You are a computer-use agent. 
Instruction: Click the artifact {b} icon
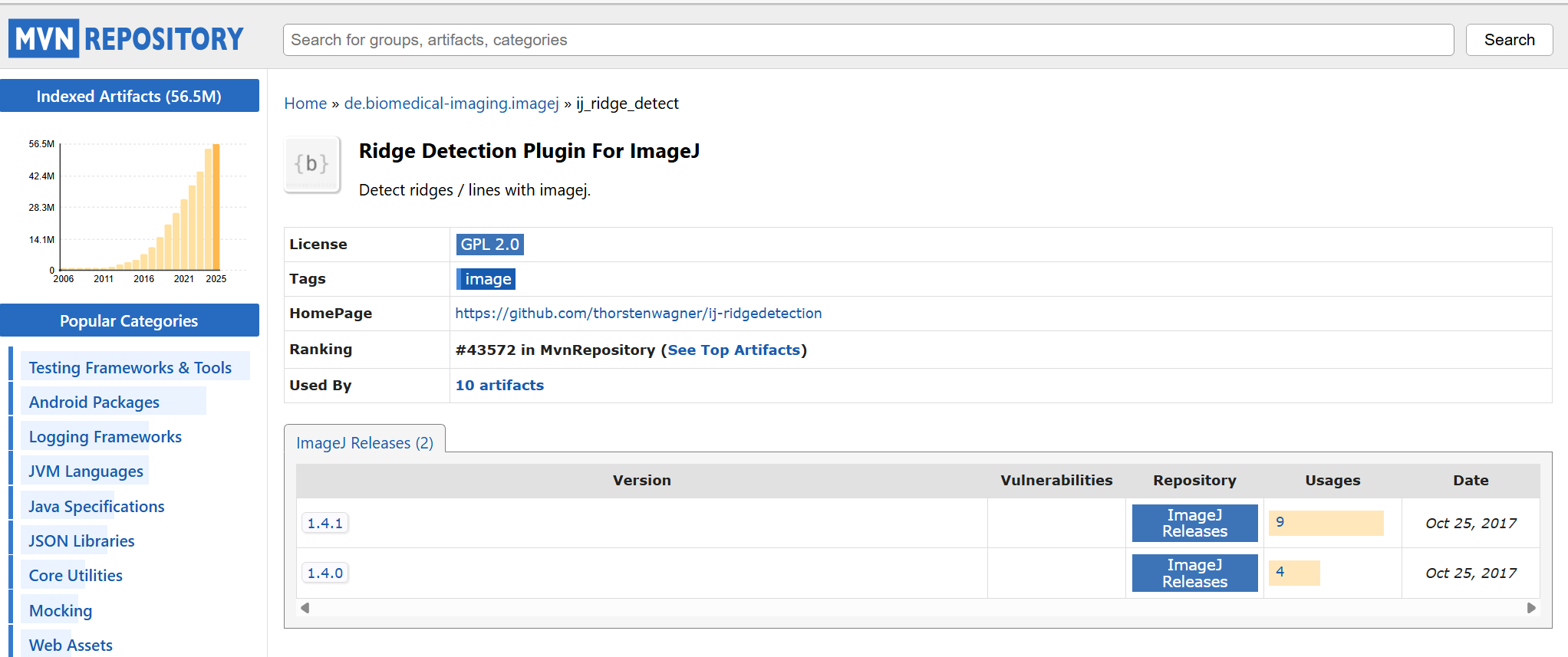(x=311, y=164)
